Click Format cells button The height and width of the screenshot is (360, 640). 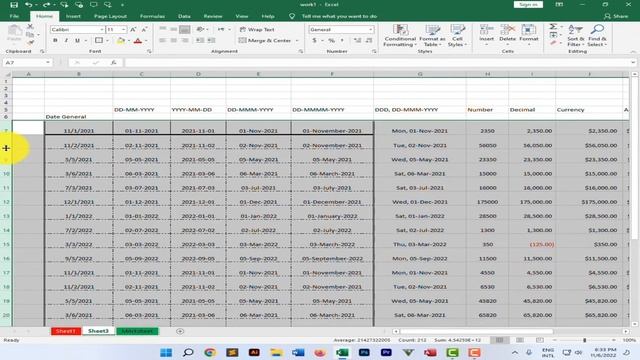pos(529,35)
